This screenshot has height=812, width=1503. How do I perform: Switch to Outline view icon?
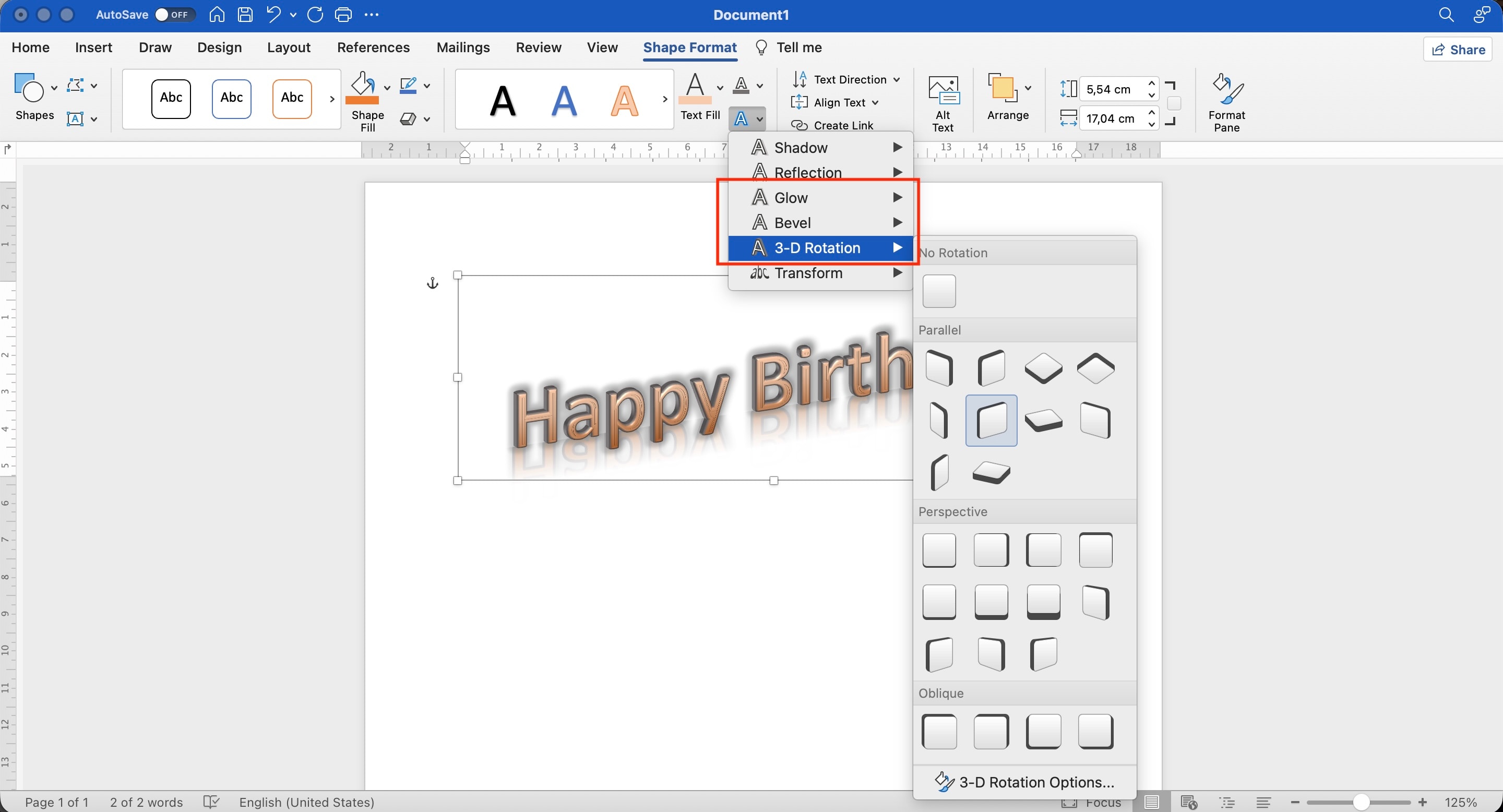tap(1227, 802)
